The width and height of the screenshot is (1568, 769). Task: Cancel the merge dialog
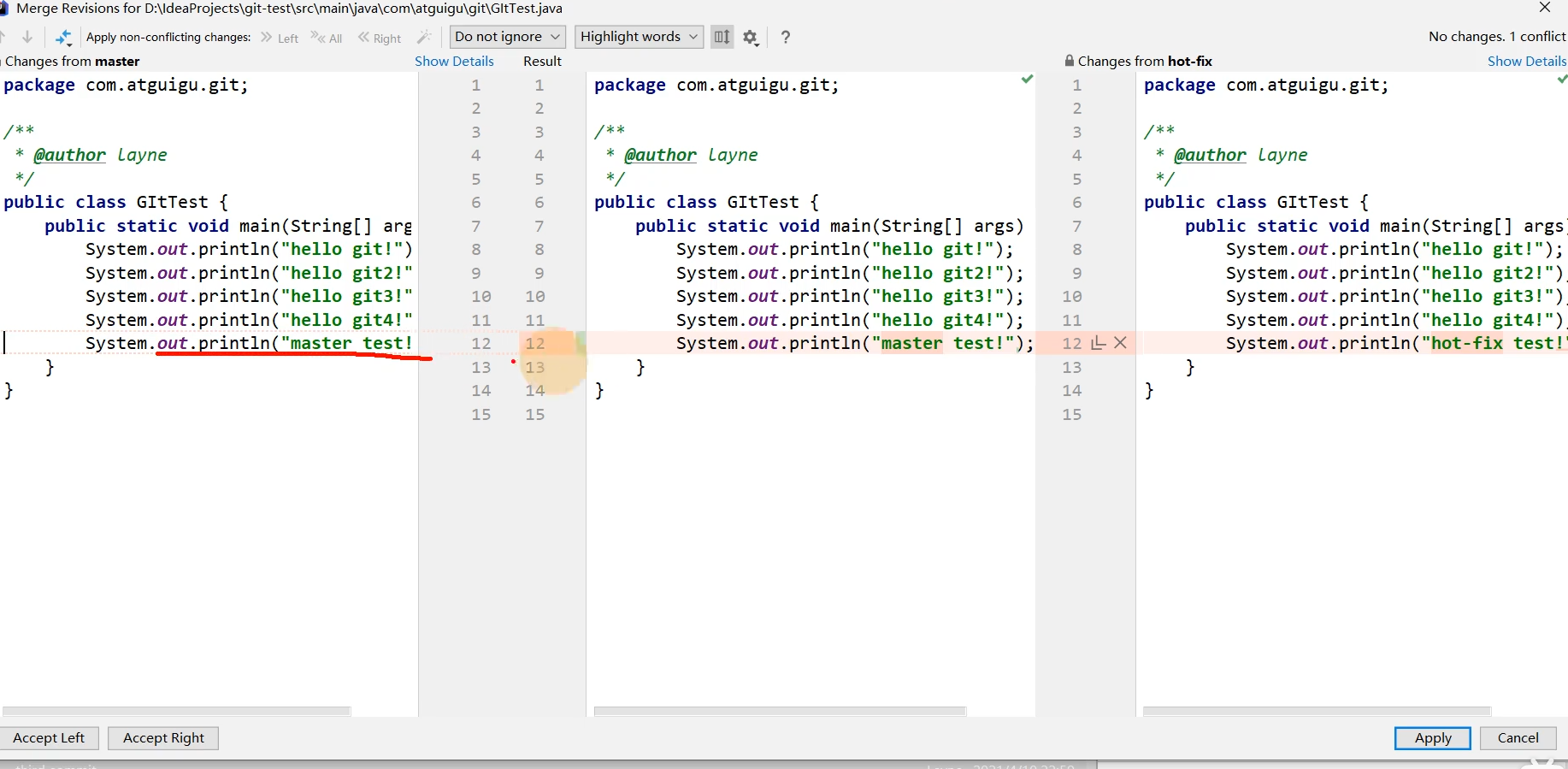point(1518,738)
